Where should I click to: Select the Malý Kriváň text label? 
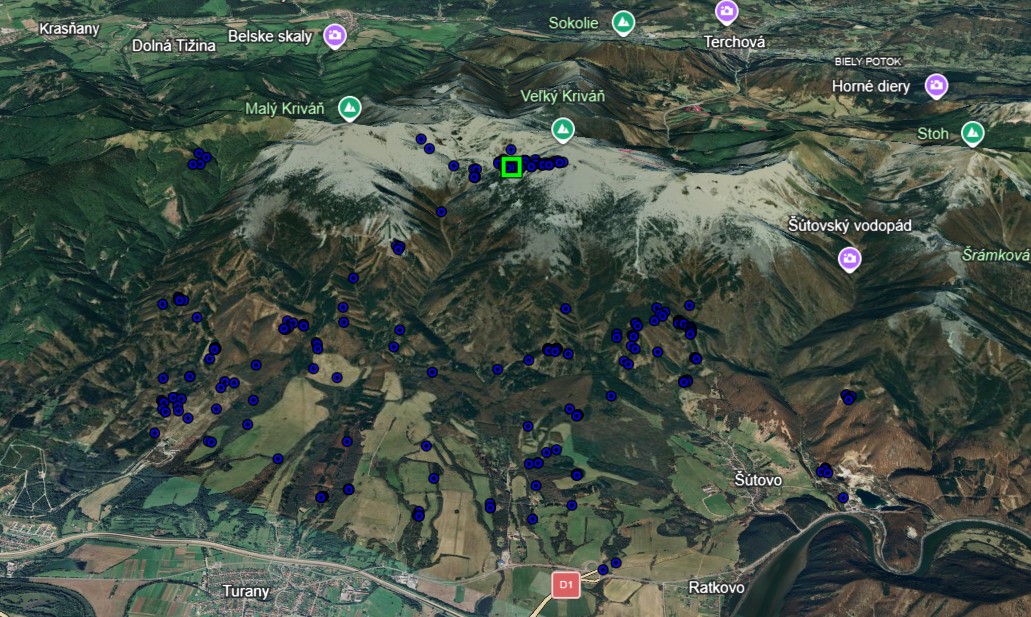click(x=285, y=109)
